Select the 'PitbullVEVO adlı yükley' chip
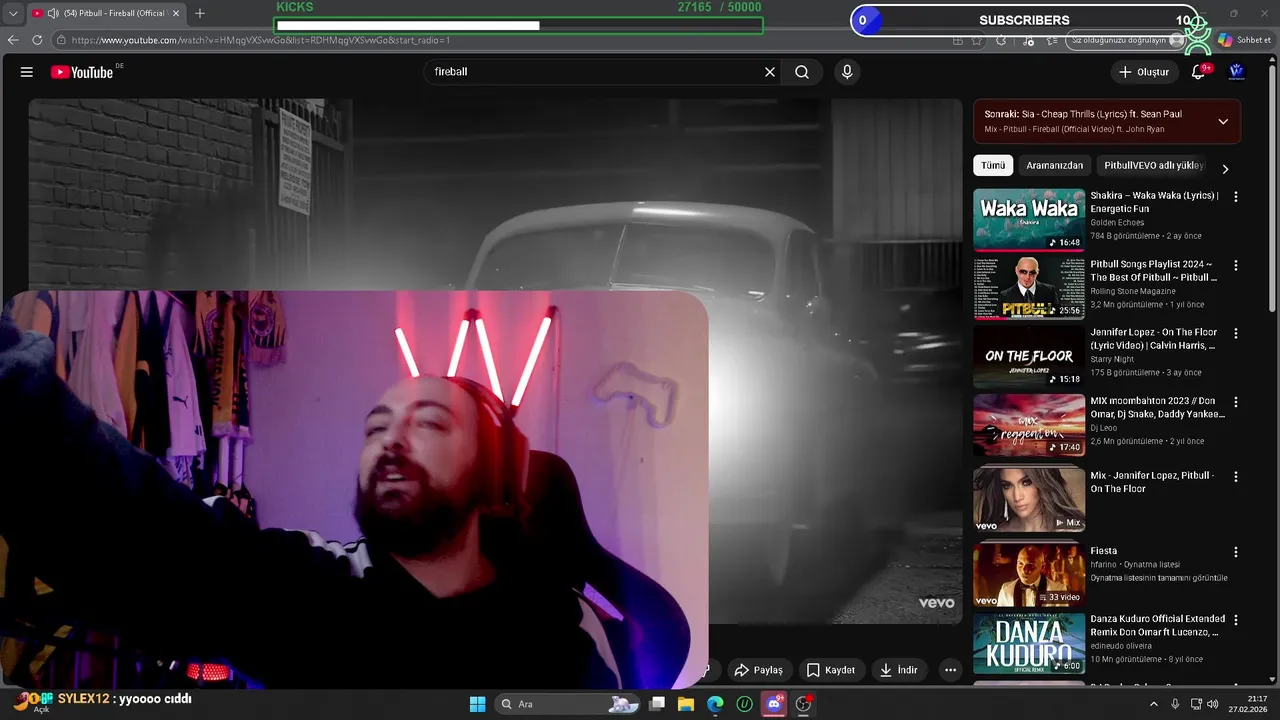Image resolution: width=1280 pixels, height=720 pixels. [x=1153, y=165]
